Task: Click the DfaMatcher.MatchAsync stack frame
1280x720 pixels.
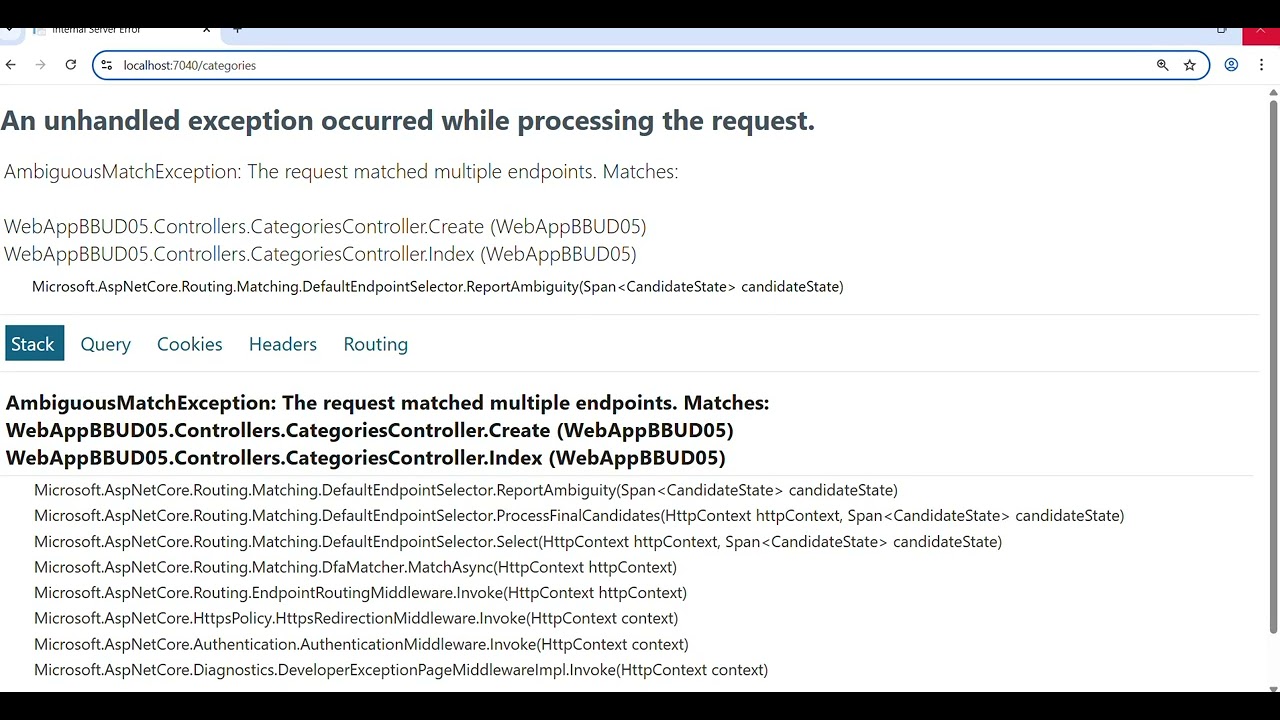Action: pyautogui.click(x=355, y=567)
